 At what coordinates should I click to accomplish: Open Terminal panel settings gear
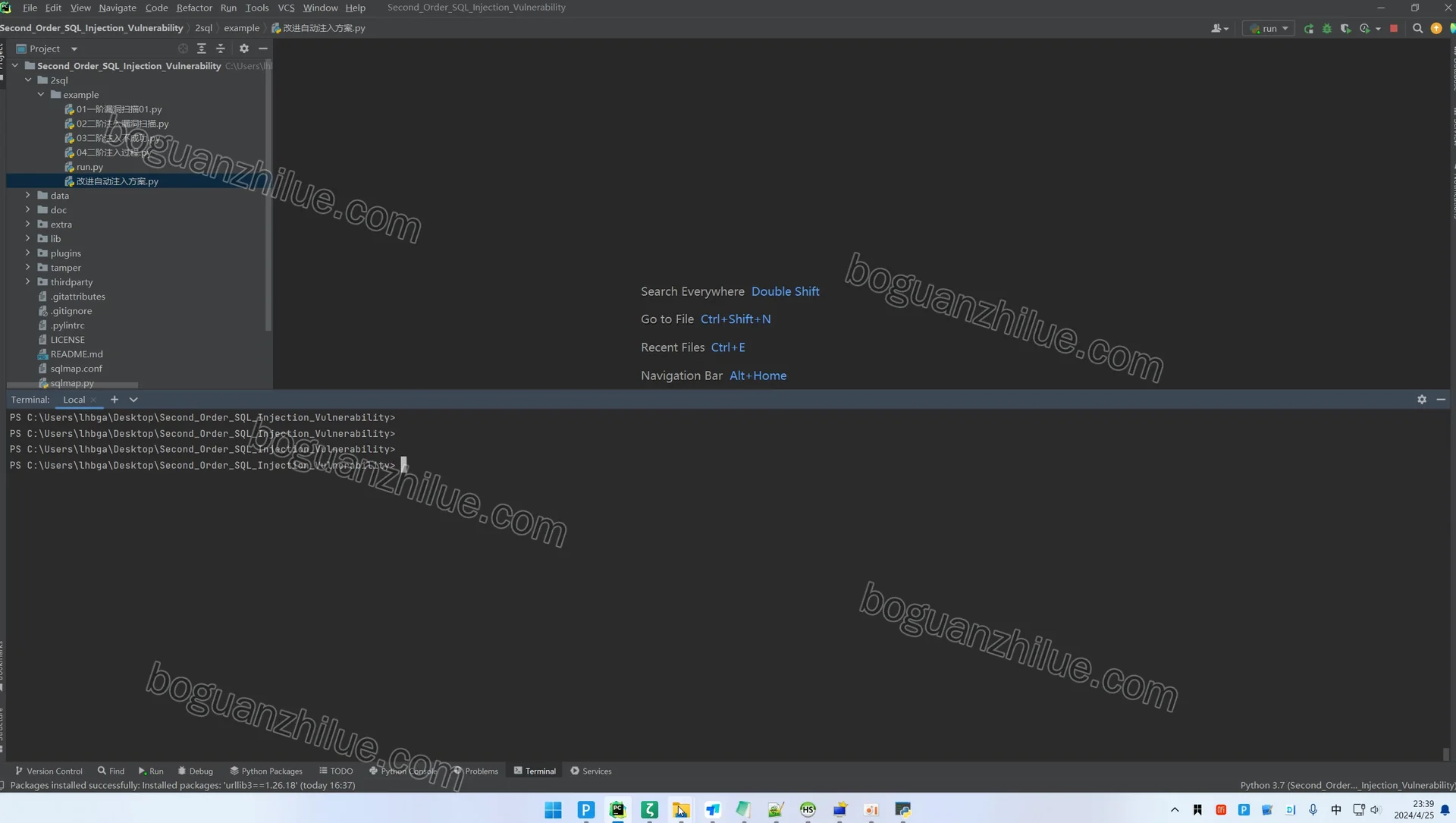(1422, 400)
